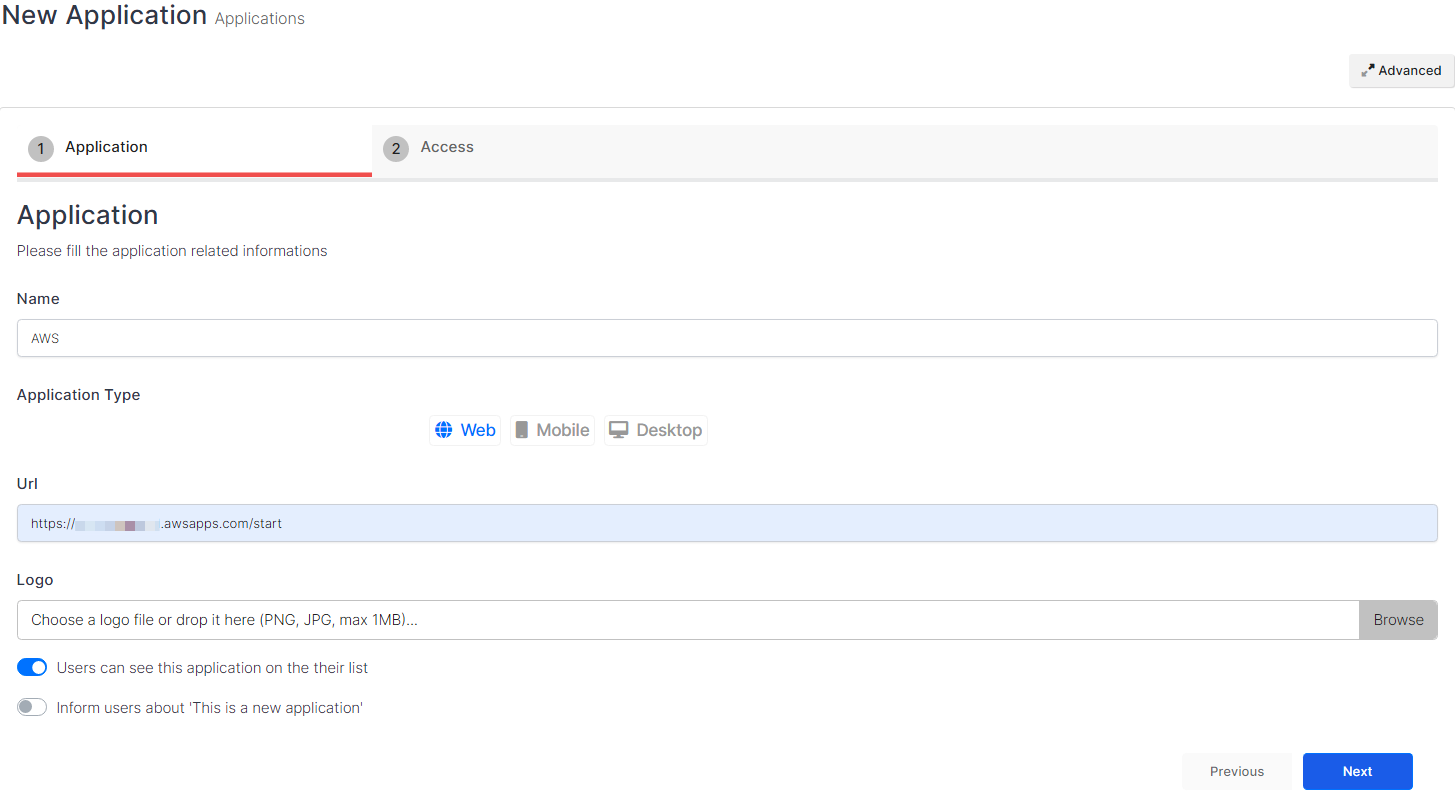
Task: Disable the users can see application toggle
Action: pyautogui.click(x=32, y=667)
